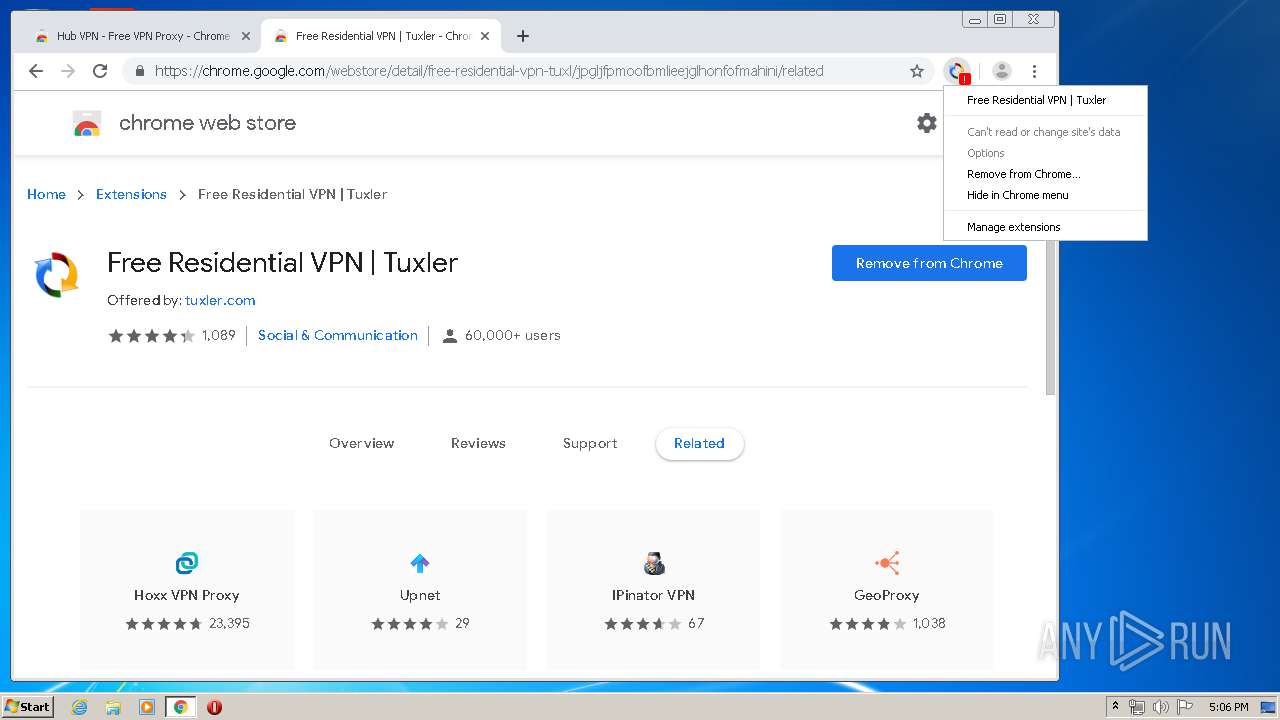
Task: Open the IPinator VPN card title
Action: coord(653,595)
